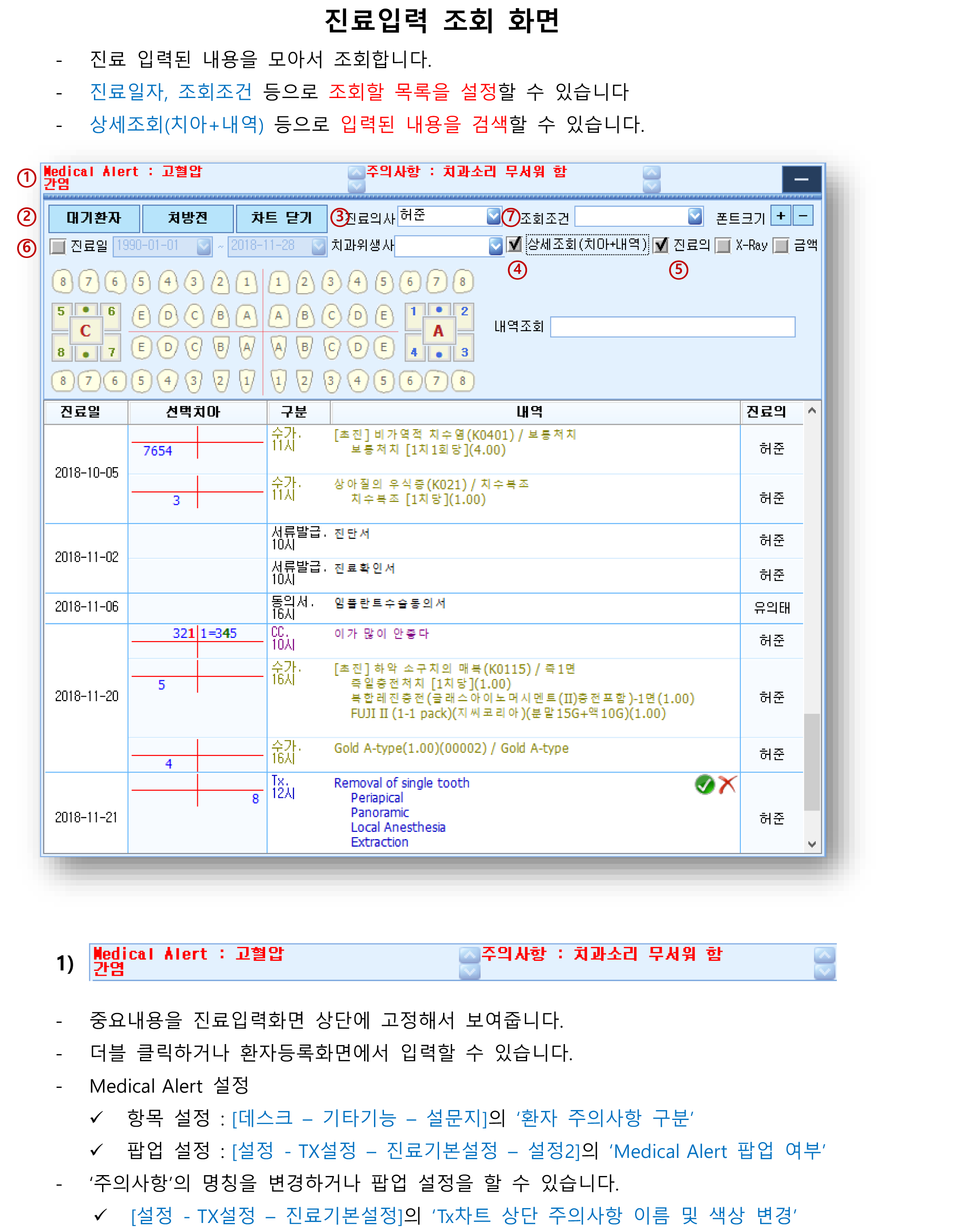Decrease font size with the minus button
Image resolution: width=958 pixels, height=1232 pixels.
tap(804, 215)
